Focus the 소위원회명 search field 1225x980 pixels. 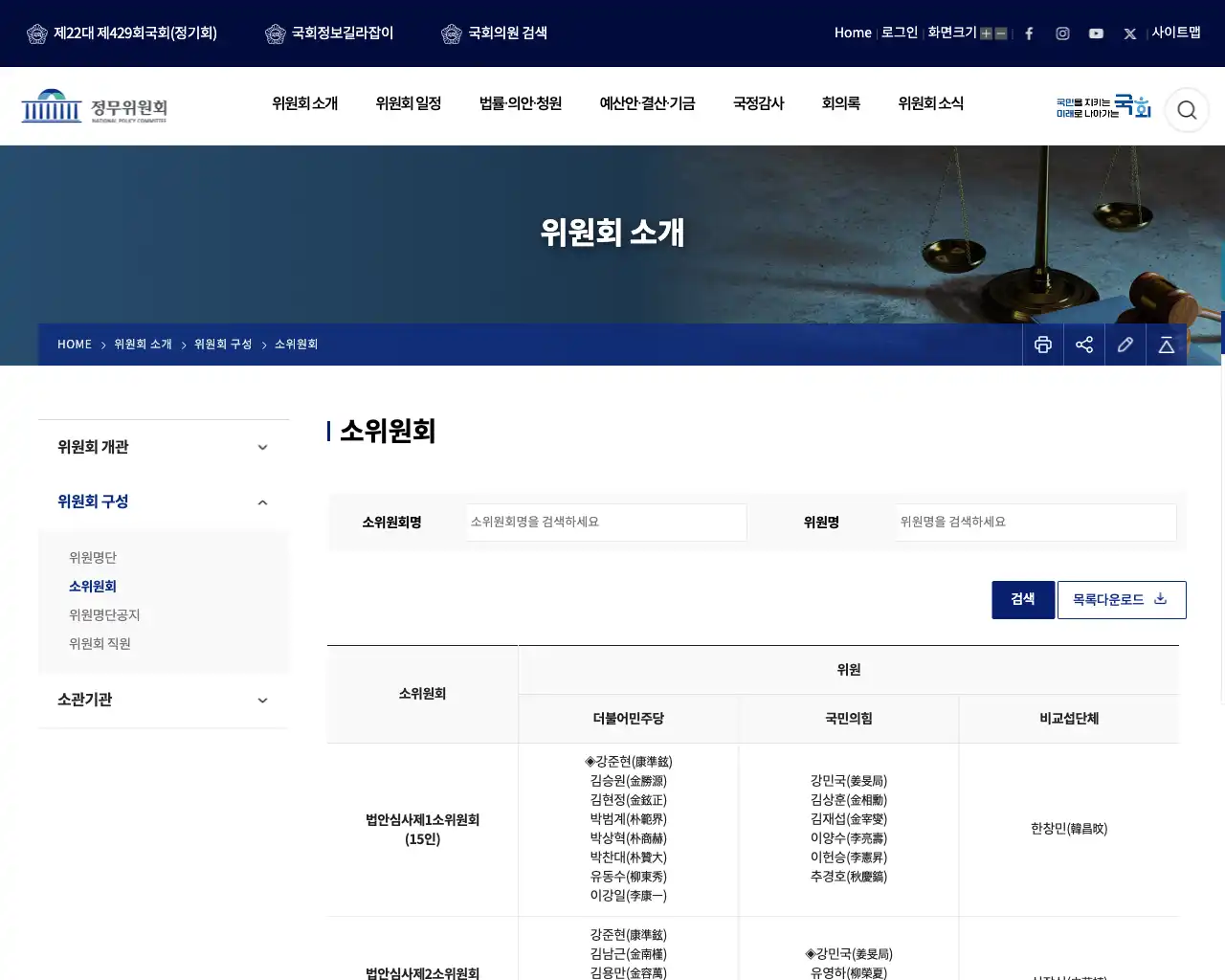(x=607, y=523)
